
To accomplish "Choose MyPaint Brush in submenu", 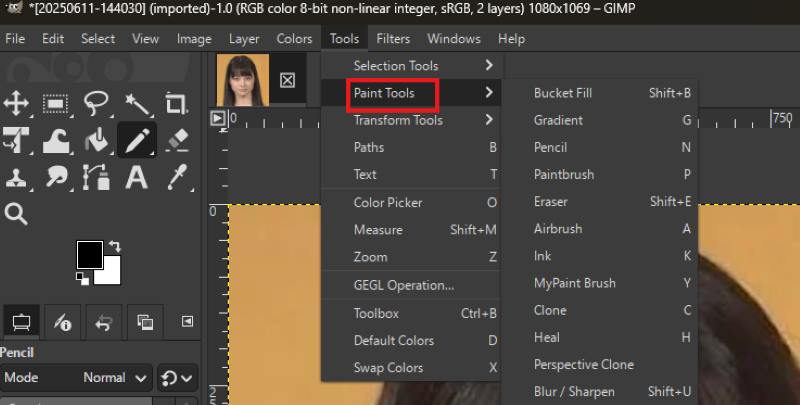I will point(600,283).
